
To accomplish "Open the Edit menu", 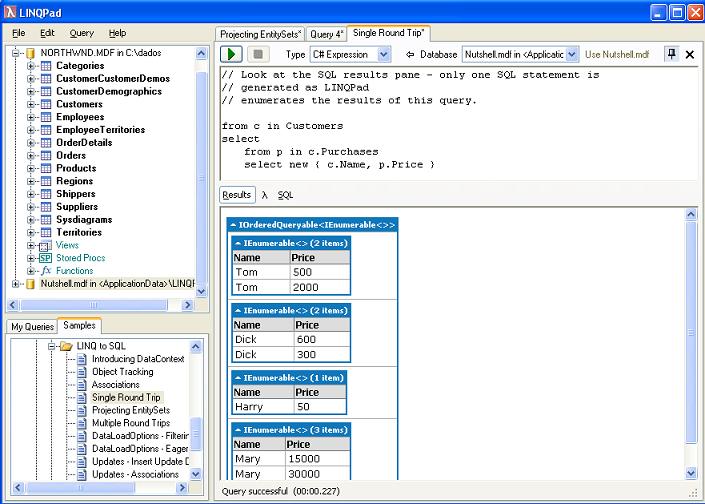I will [x=47, y=33].
